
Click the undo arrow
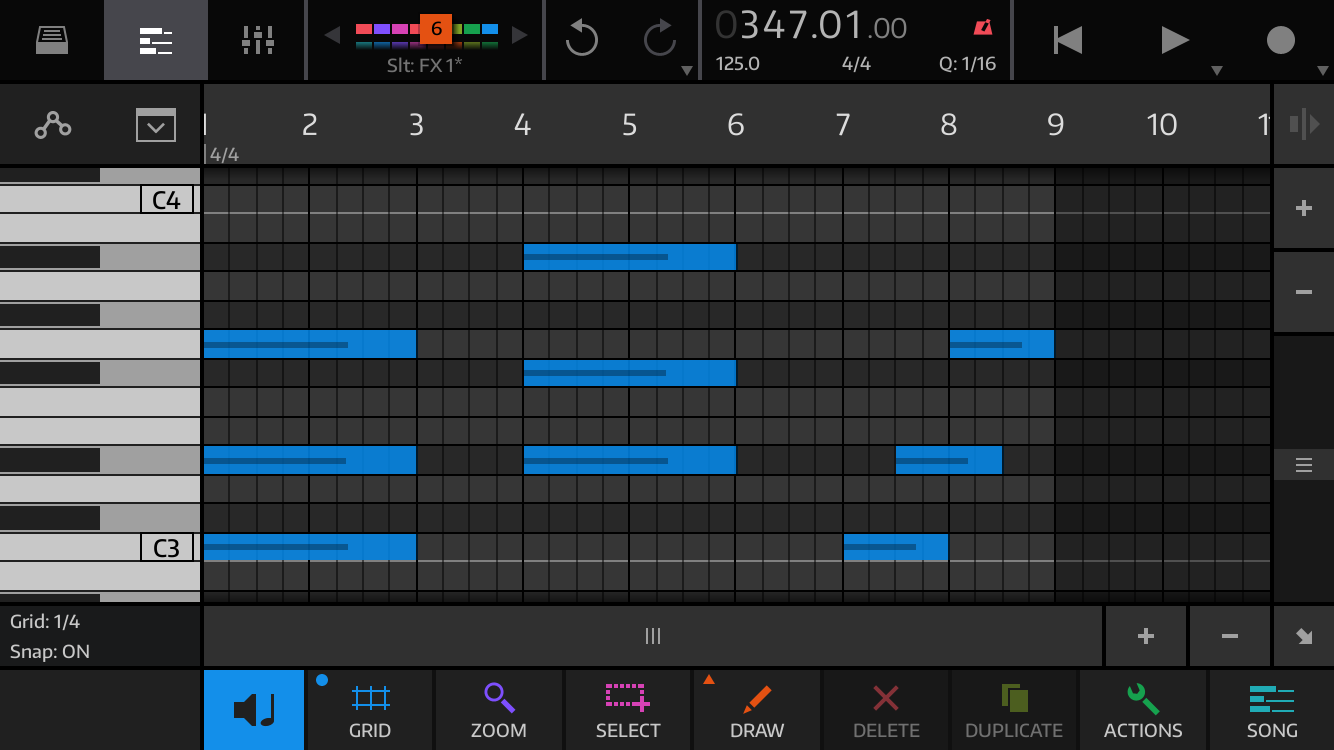click(x=581, y=40)
